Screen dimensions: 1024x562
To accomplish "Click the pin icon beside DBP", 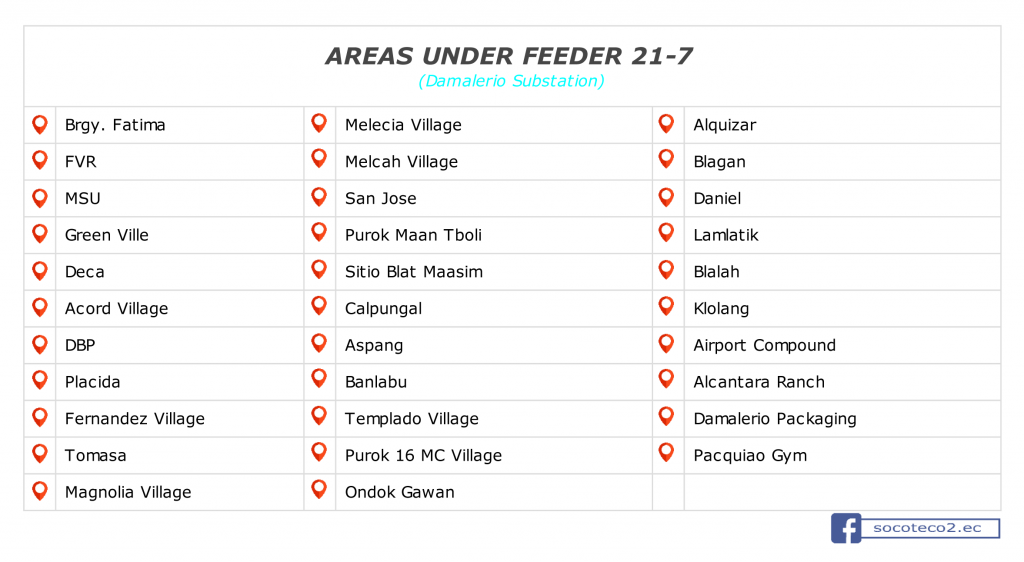I will pos(40,345).
